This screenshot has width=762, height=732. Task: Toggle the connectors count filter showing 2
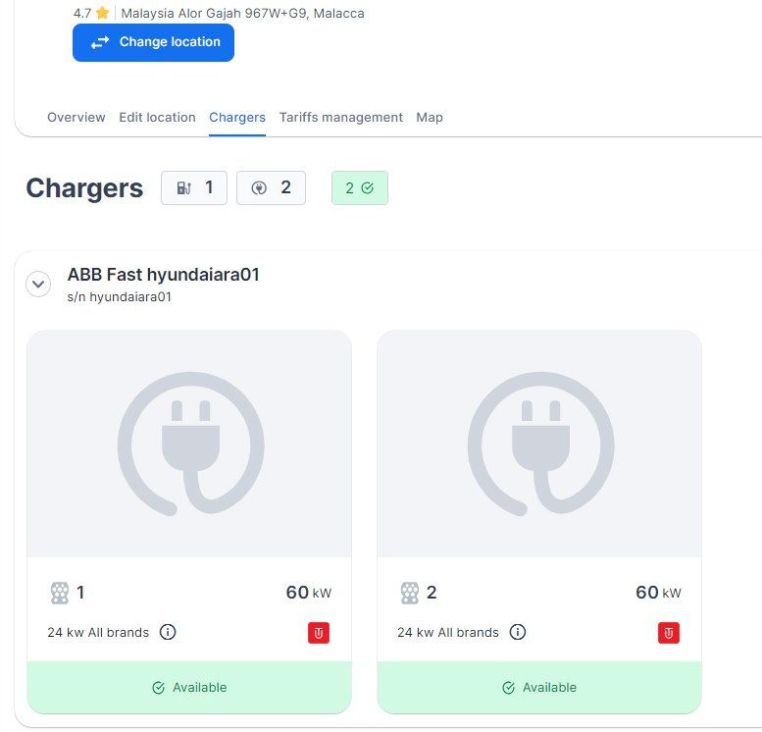click(x=271, y=188)
